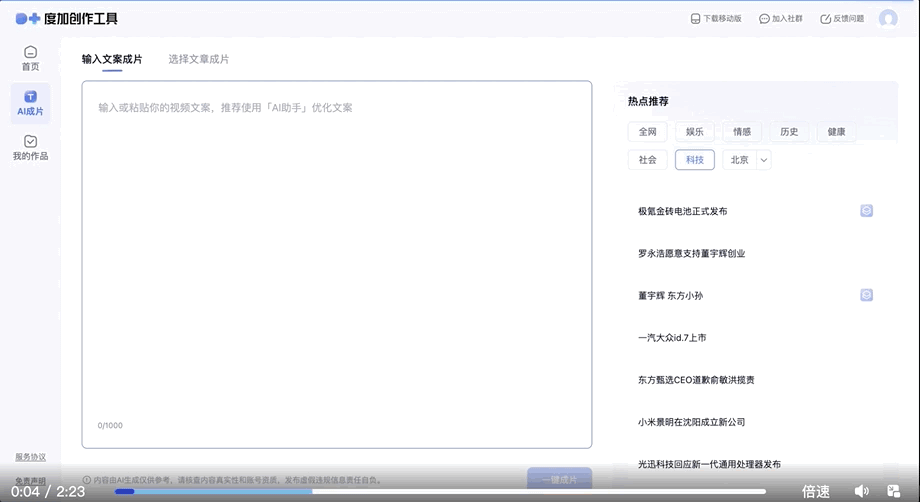Image resolution: width=920 pixels, height=502 pixels.
Task: Click the 加入社群 chat icon
Action: coord(764,19)
